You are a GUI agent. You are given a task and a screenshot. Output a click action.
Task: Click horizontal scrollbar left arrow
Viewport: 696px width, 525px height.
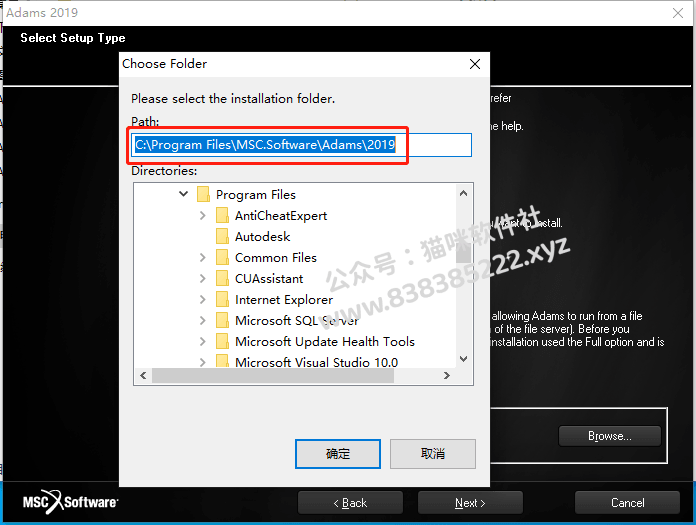[x=143, y=375]
